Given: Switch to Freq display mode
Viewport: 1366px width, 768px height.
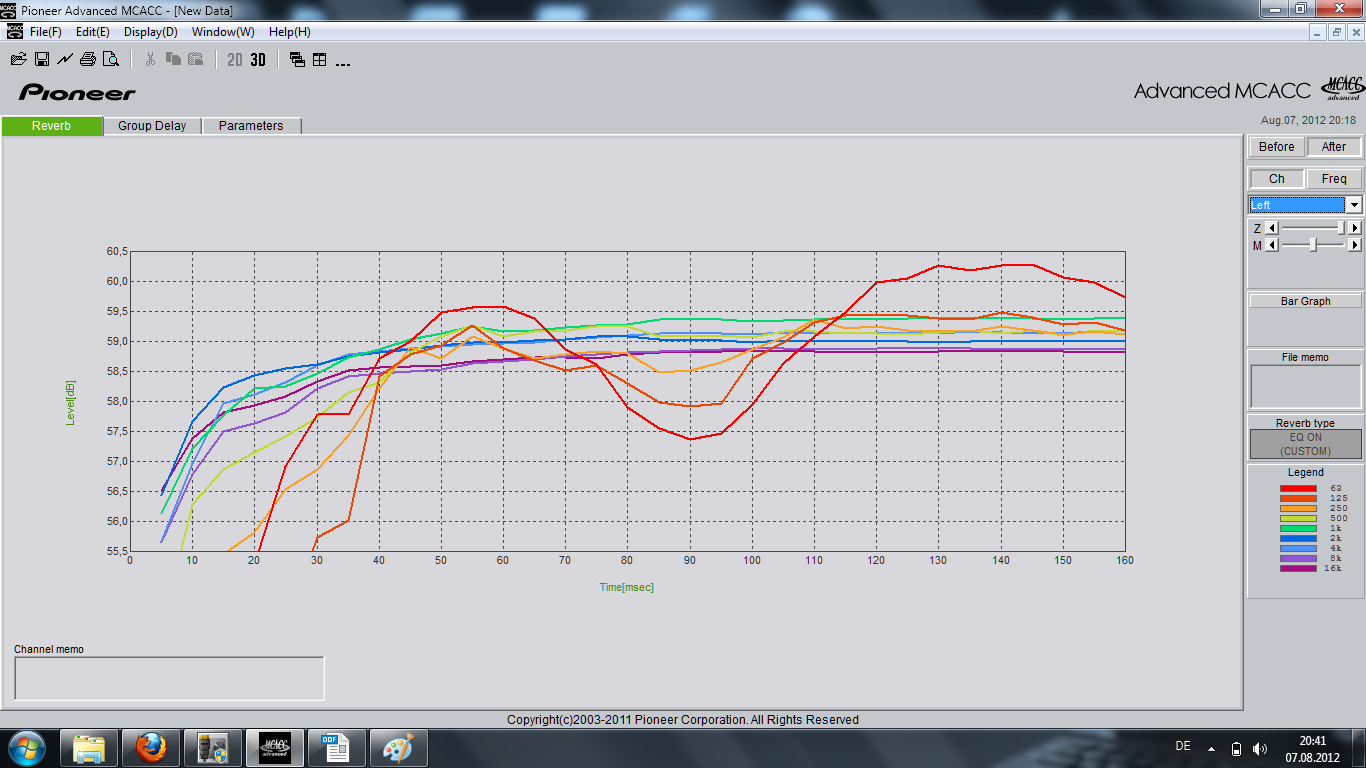Looking at the screenshot, I should 1333,179.
